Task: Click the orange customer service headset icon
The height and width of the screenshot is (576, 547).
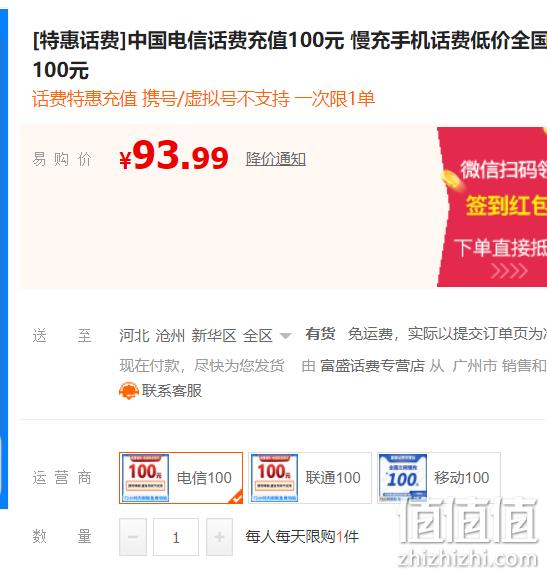Action: (129, 391)
